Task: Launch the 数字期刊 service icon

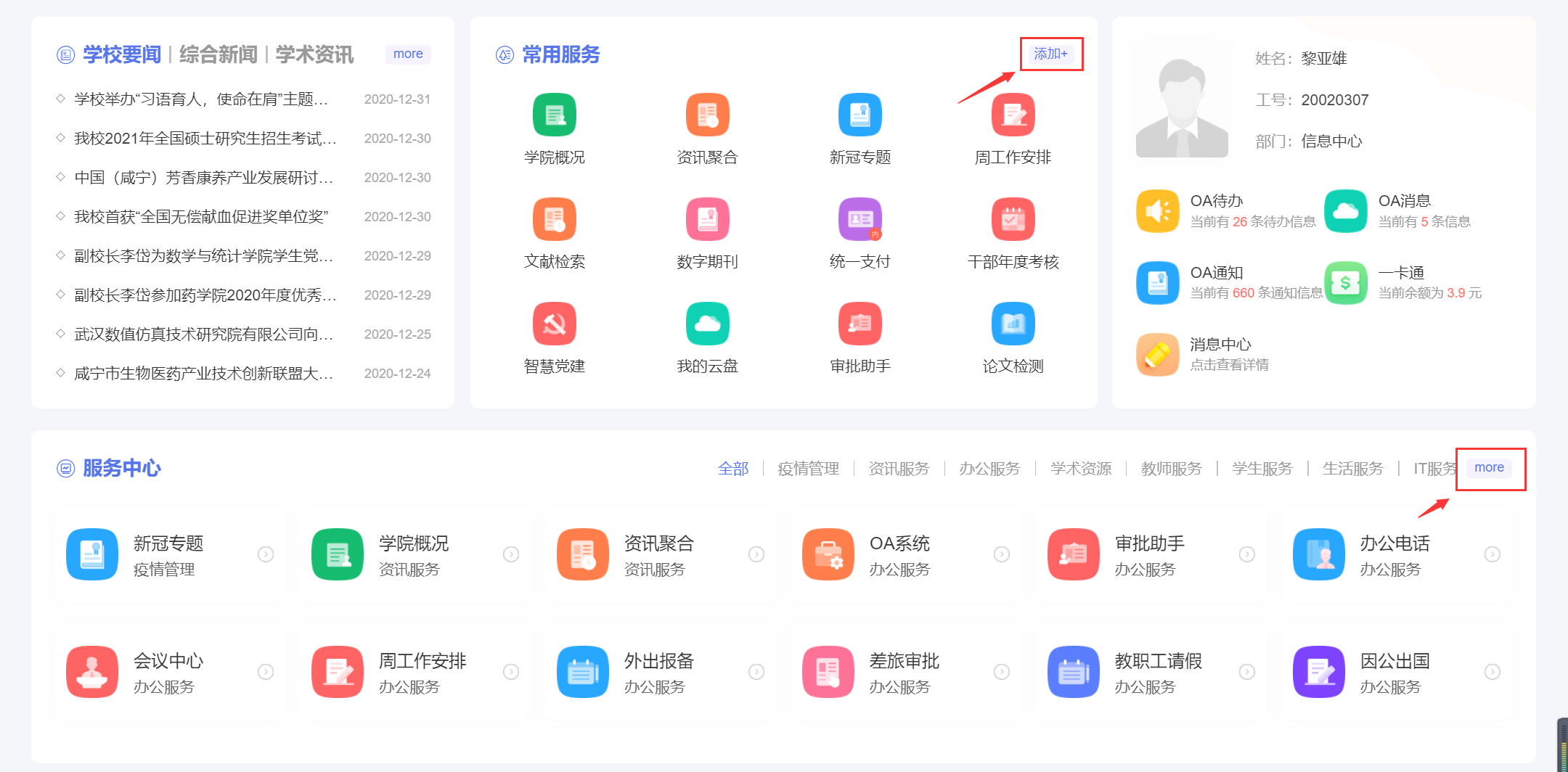Action: (708, 219)
